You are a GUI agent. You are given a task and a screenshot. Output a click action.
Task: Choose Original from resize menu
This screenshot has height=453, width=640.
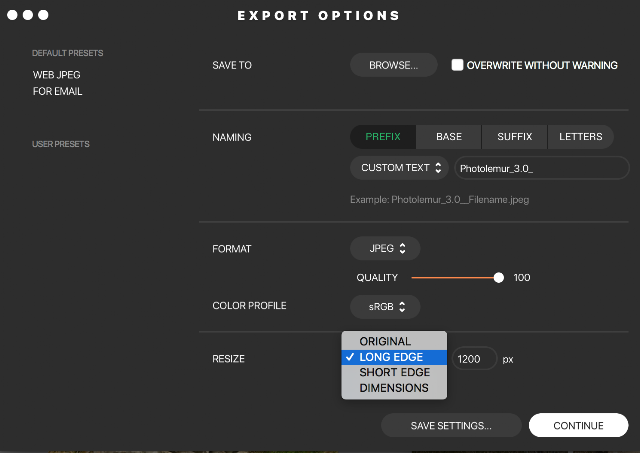pos(385,342)
